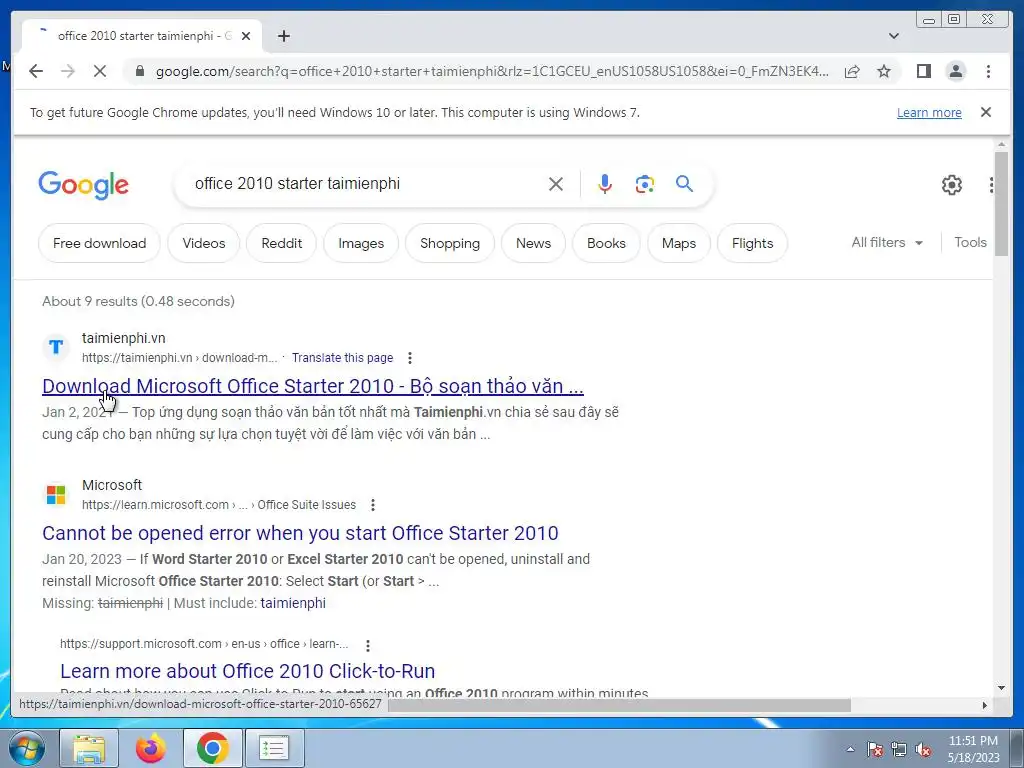Viewport: 1024px width, 768px height.
Task: Switch to Flights results
Action: pyautogui.click(x=752, y=243)
